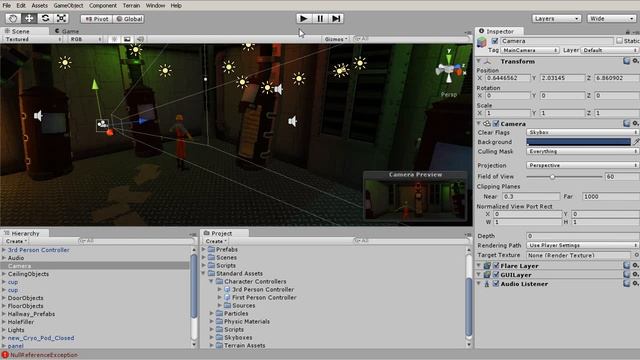The image size is (640, 360).
Task: Toggle the Camera object active checkbox
Action: click(x=495, y=41)
